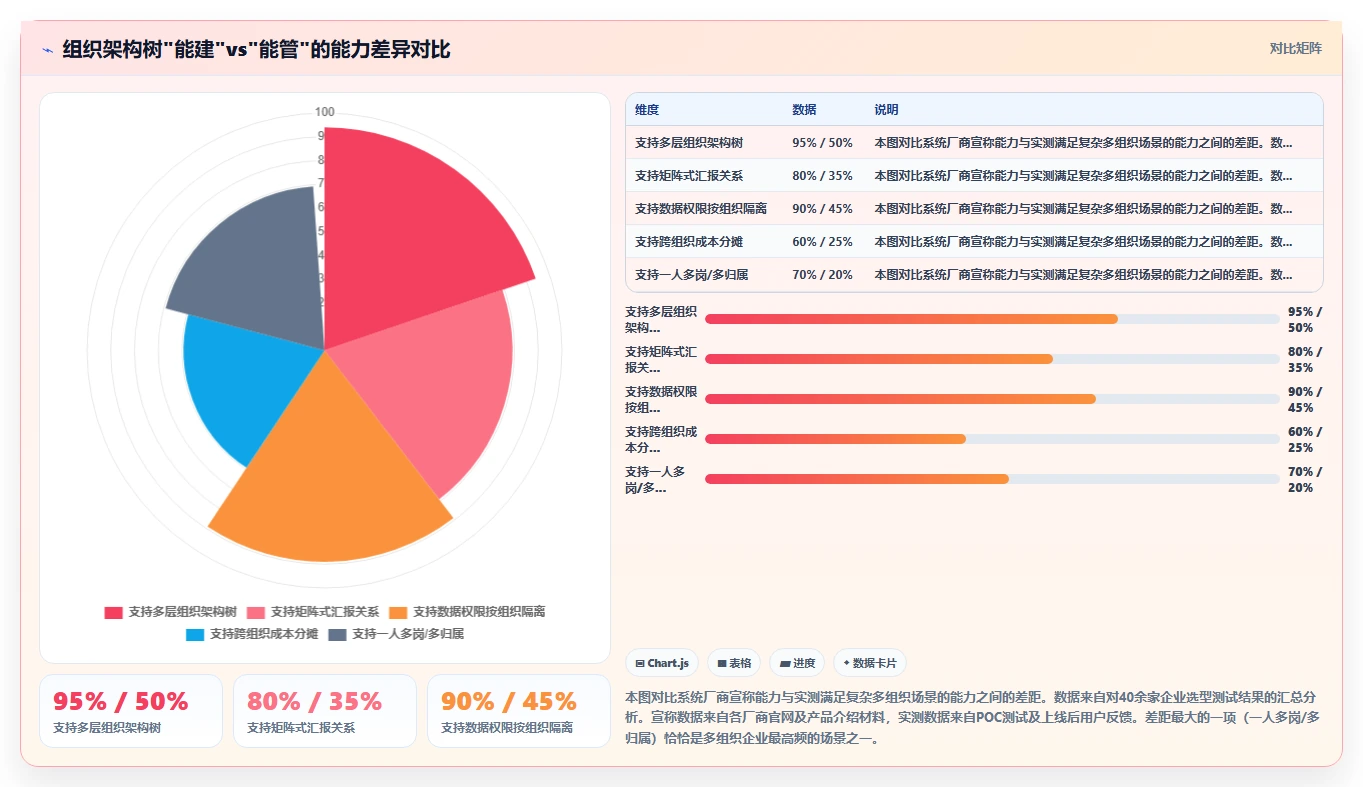Screen dimensions: 1363x787
Task: Toggle the 支持数据权限按组织隔离 legend item
Action: pyautogui.click(x=467, y=612)
